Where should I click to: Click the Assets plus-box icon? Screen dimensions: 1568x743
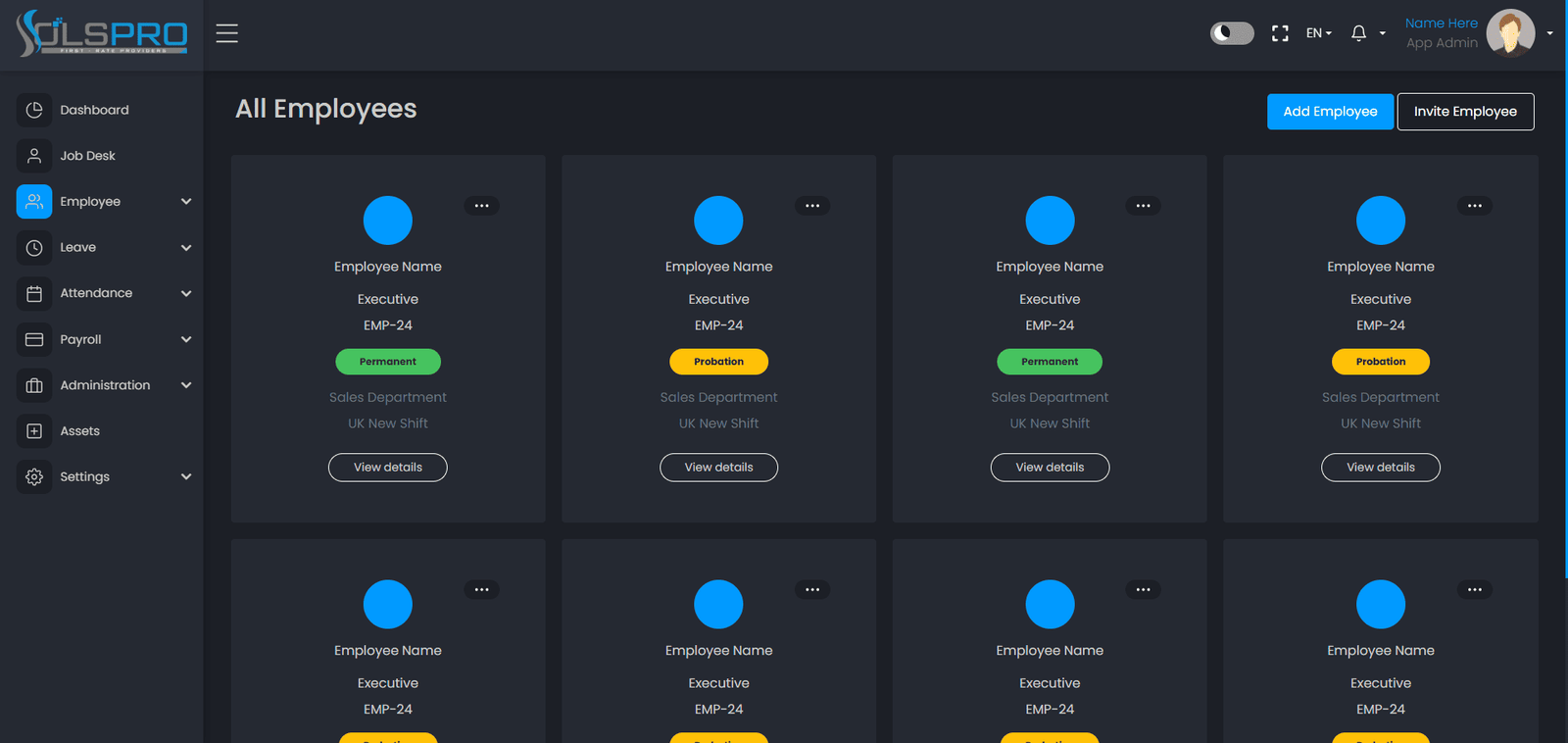34,431
